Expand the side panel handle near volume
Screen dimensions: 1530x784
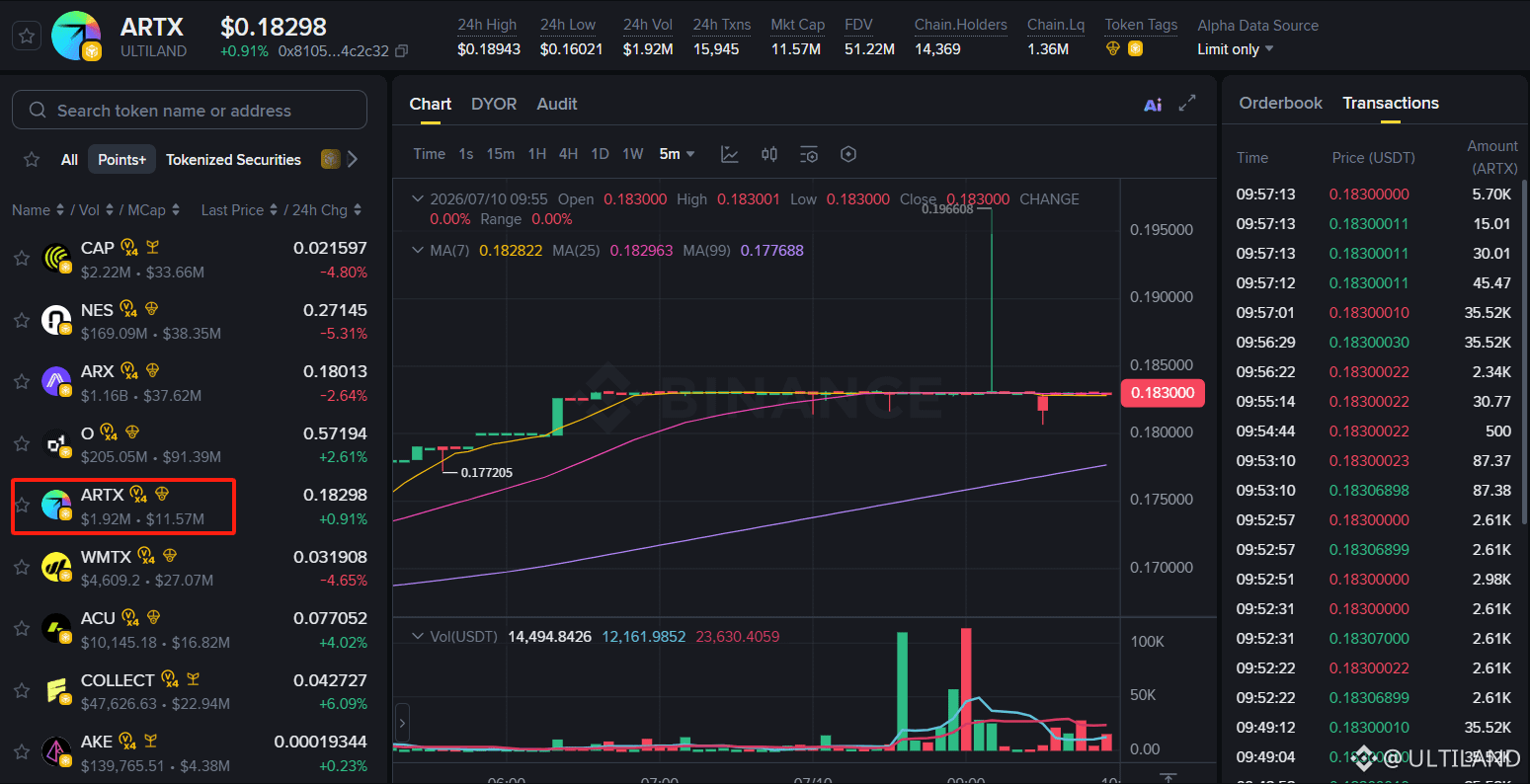coord(402,724)
